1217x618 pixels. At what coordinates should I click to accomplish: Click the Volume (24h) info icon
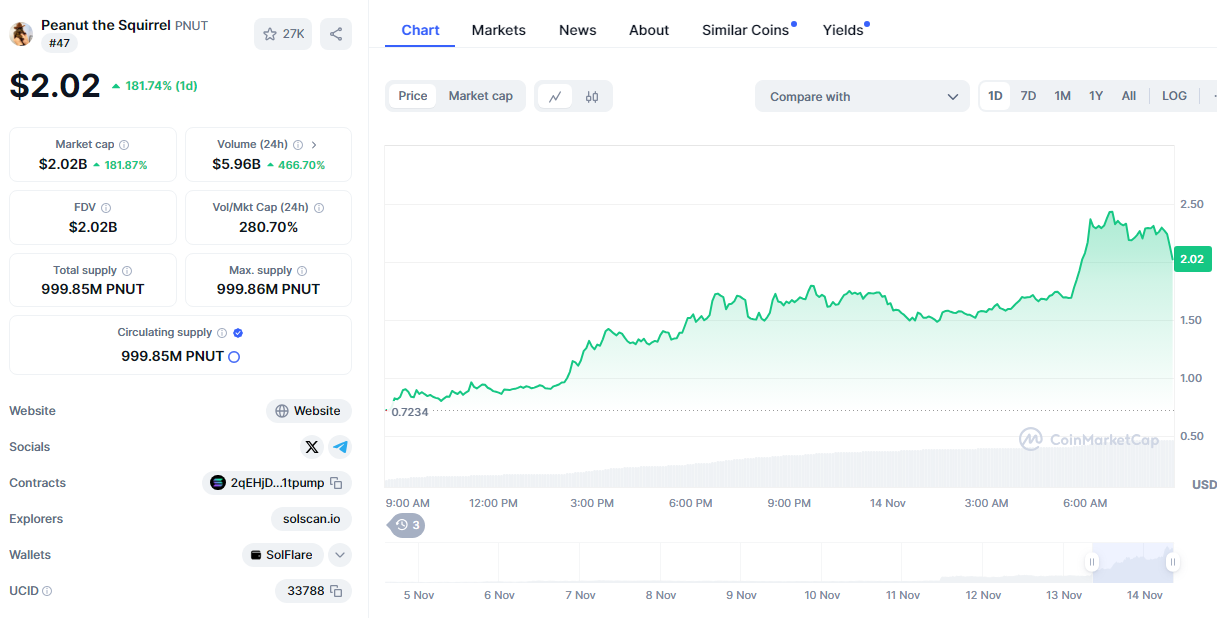(x=298, y=145)
